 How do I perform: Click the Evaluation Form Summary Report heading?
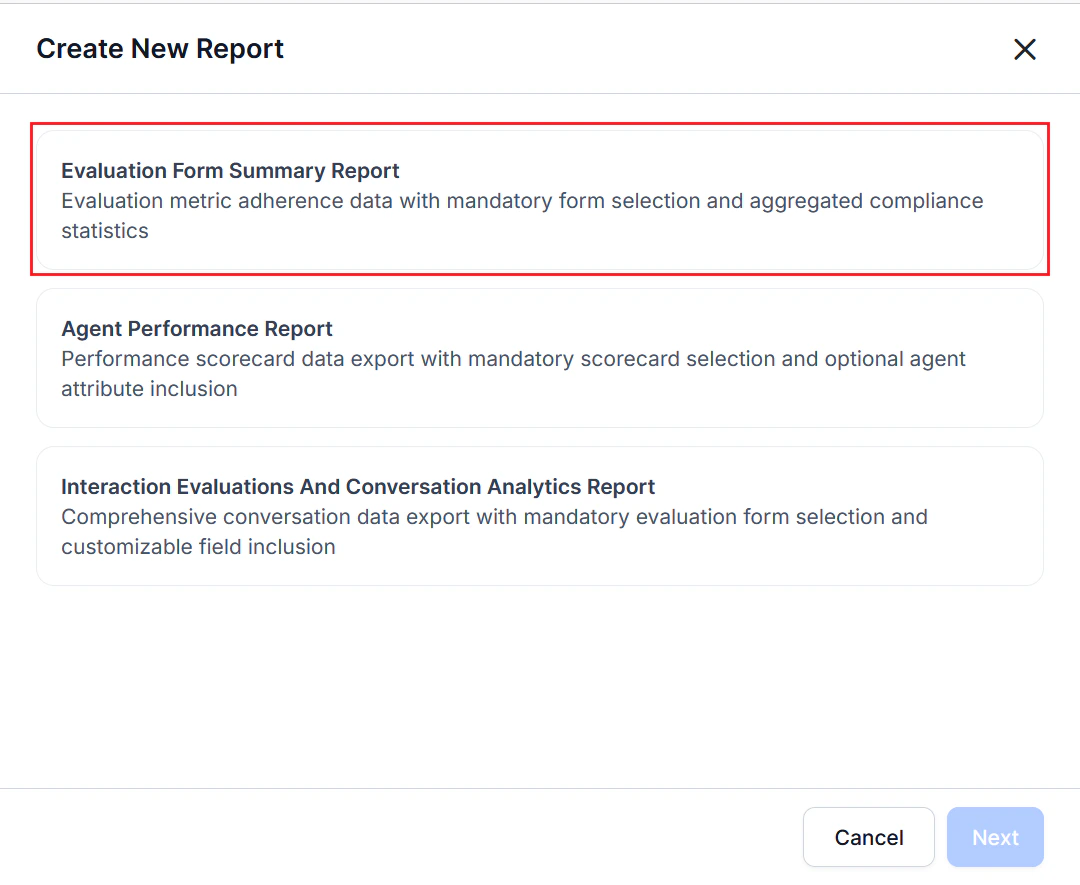(230, 170)
